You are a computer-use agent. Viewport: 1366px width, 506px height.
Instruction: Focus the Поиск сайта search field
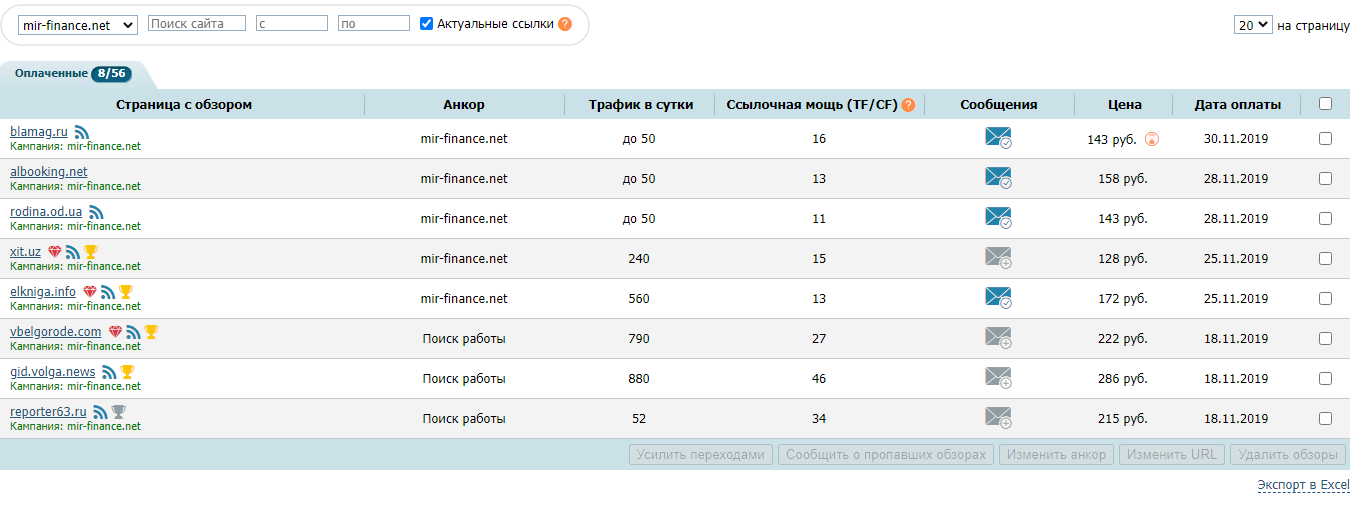click(197, 23)
